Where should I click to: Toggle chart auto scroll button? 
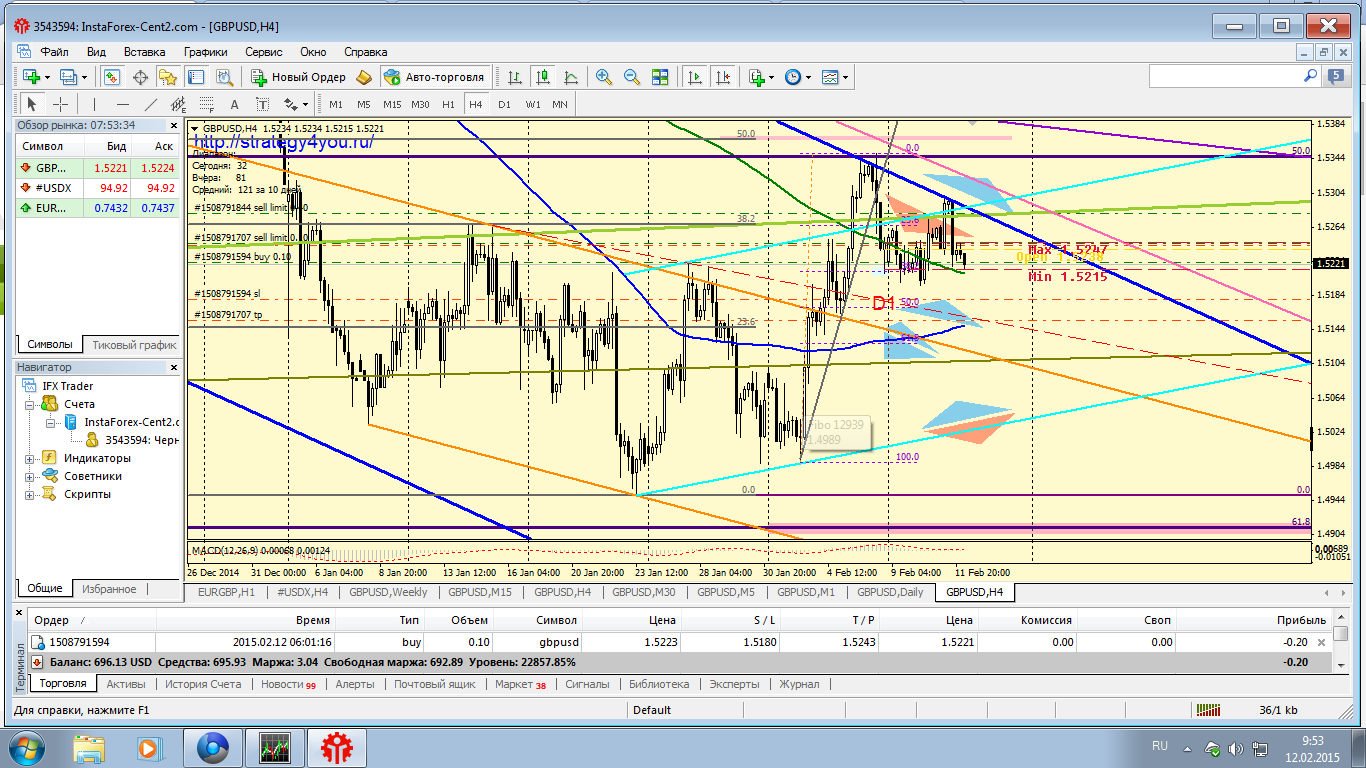pos(694,77)
